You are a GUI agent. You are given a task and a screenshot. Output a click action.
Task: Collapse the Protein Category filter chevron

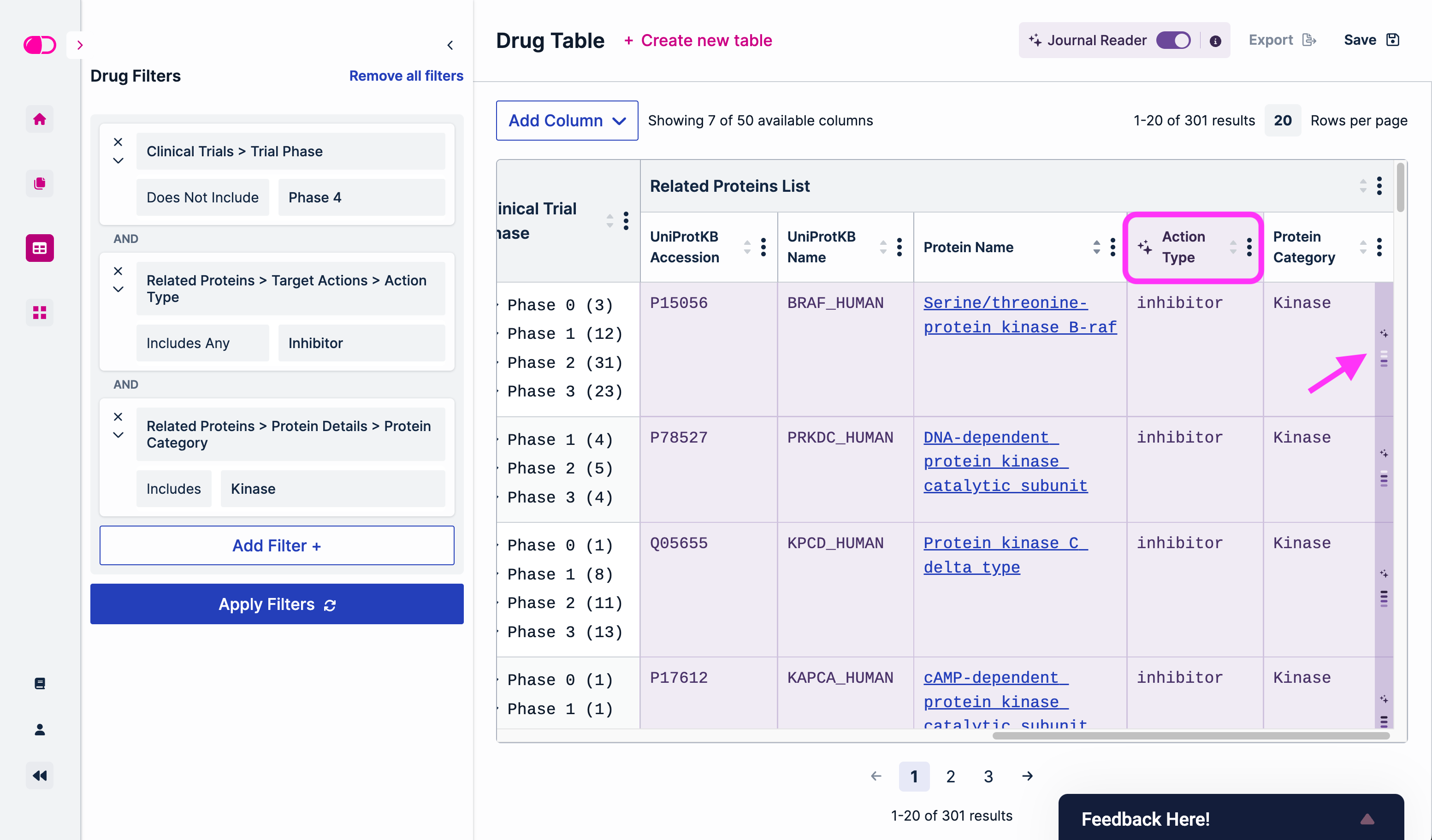pyautogui.click(x=118, y=435)
